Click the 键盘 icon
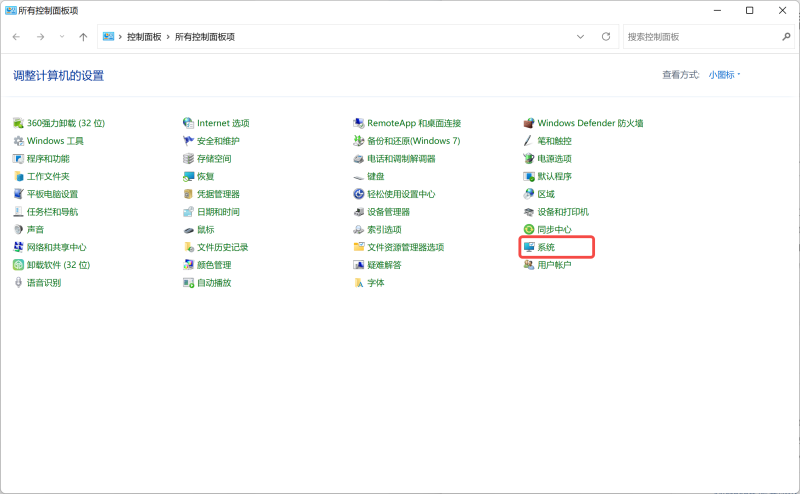The height and width of the screenshot is (494, 800). tap(359, 177)
